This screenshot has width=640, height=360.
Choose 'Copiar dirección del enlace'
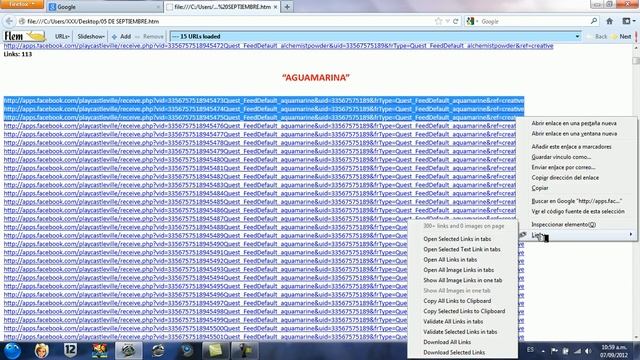click(x=565, y=178)
